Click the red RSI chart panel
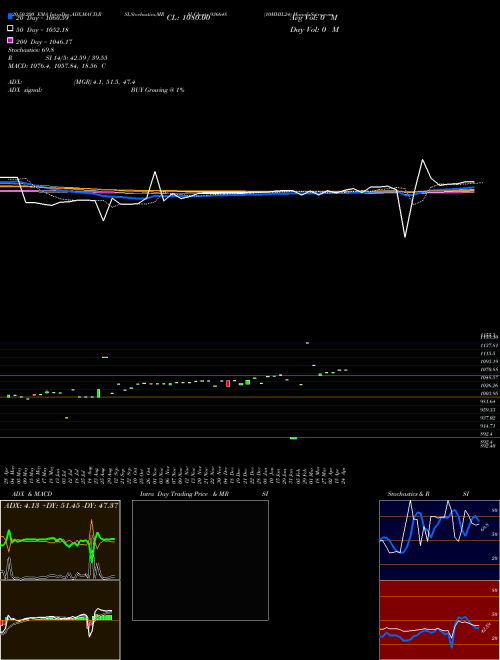Image resolution: width=500 pixels, height=660 pixels. (439, 620)
